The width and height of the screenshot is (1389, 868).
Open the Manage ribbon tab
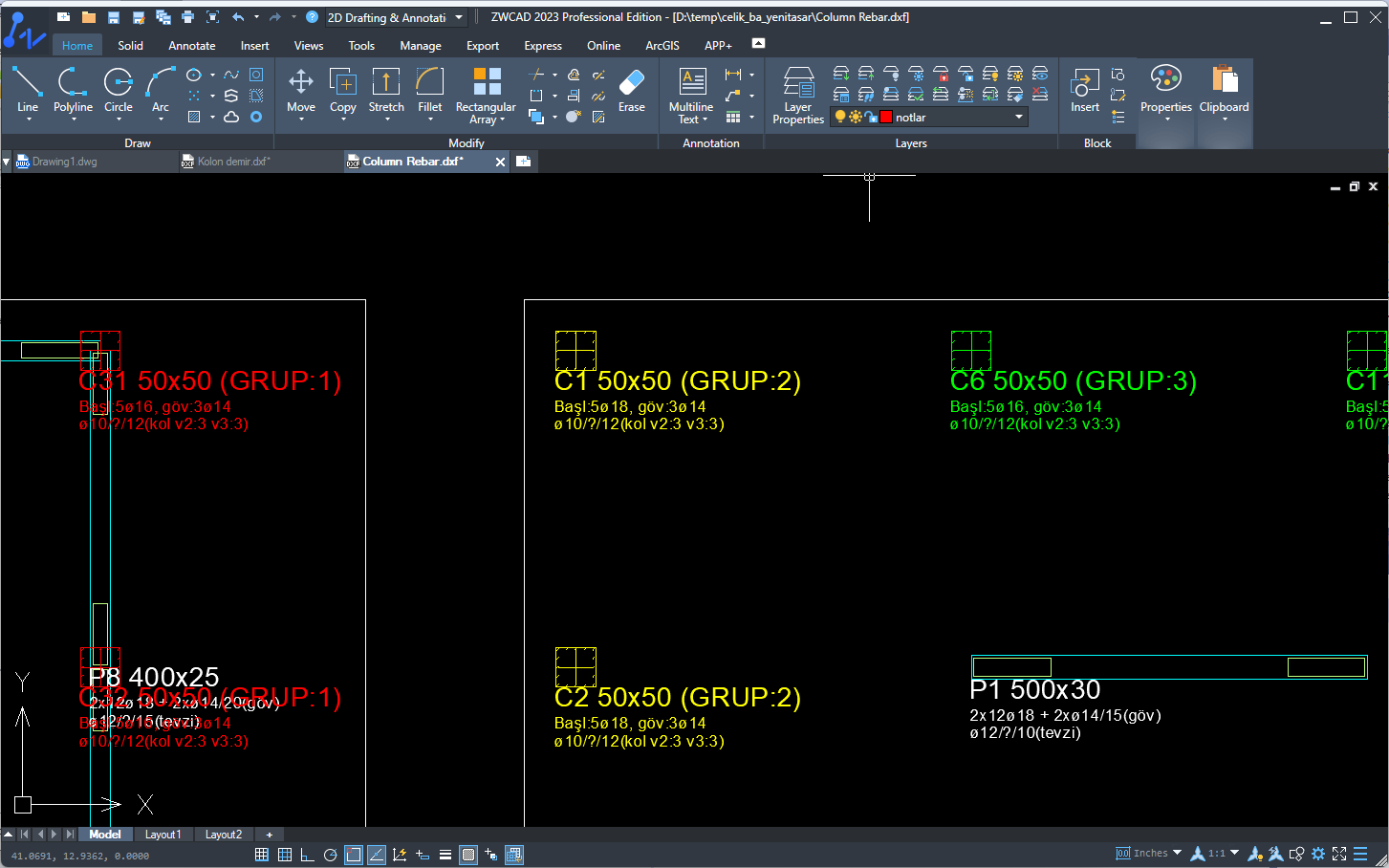click(x=421, y=45)
